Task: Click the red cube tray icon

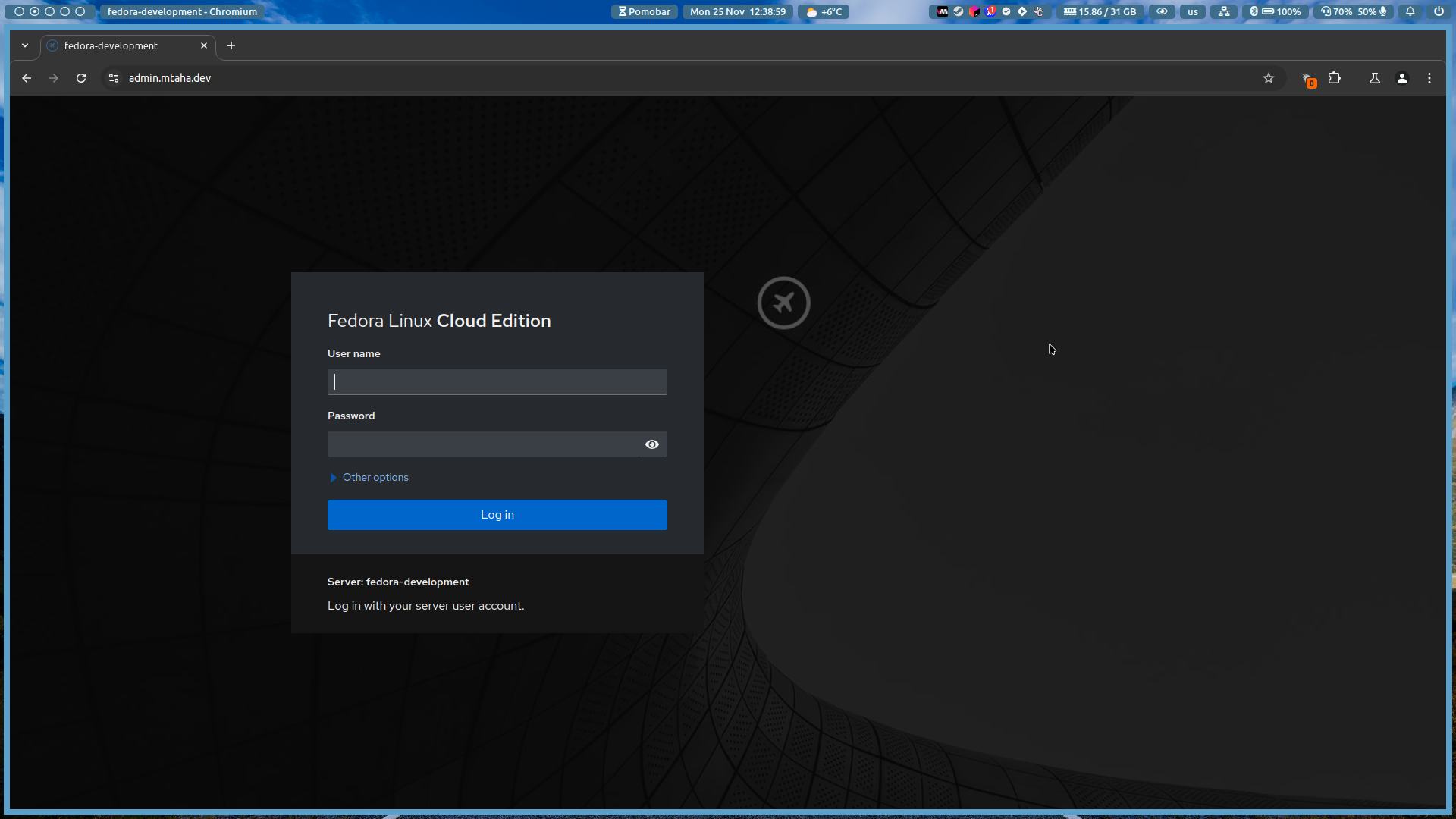Action: pyautogui.click(x=974, y=11)
